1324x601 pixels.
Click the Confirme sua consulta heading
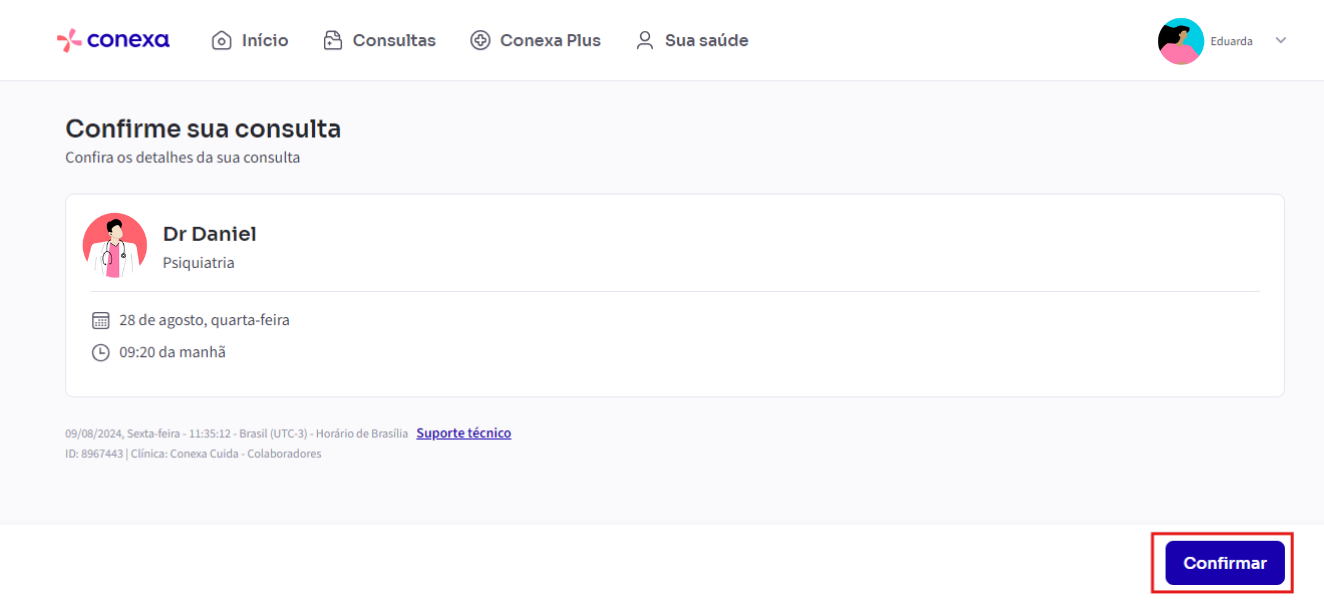coord(203,129)
